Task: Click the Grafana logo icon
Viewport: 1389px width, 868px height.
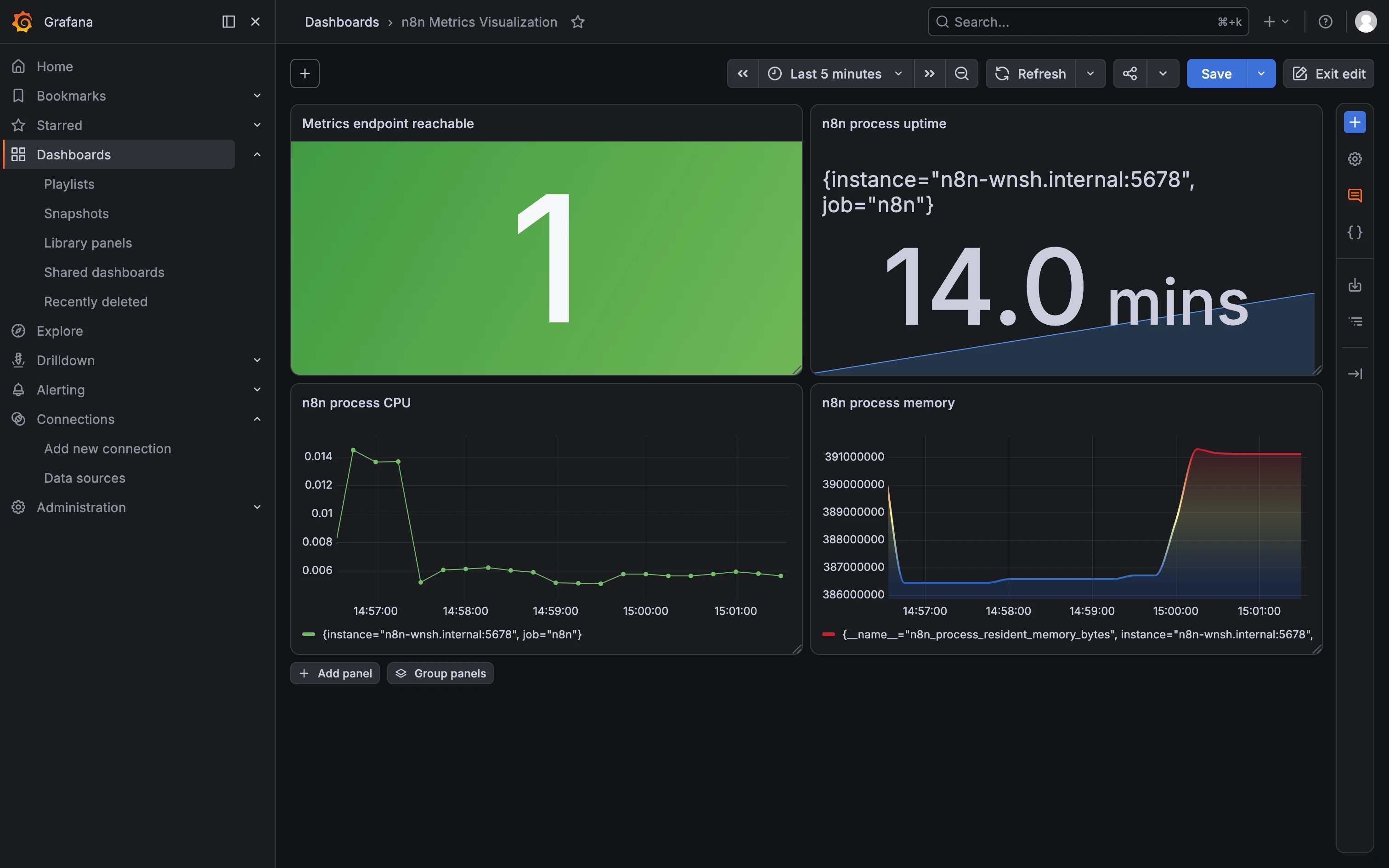Action: (23, 22)
